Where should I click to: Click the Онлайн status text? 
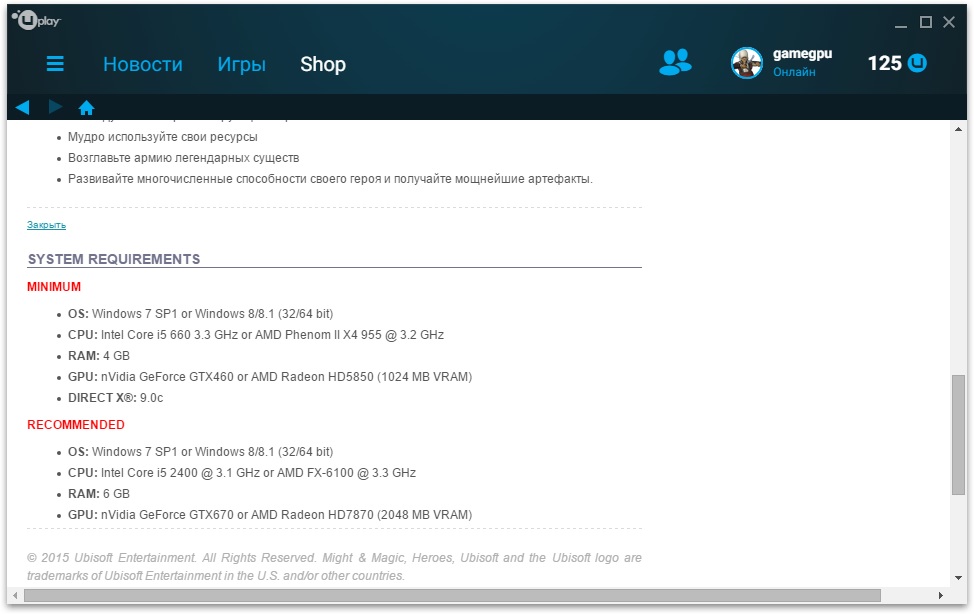point(794,72)
